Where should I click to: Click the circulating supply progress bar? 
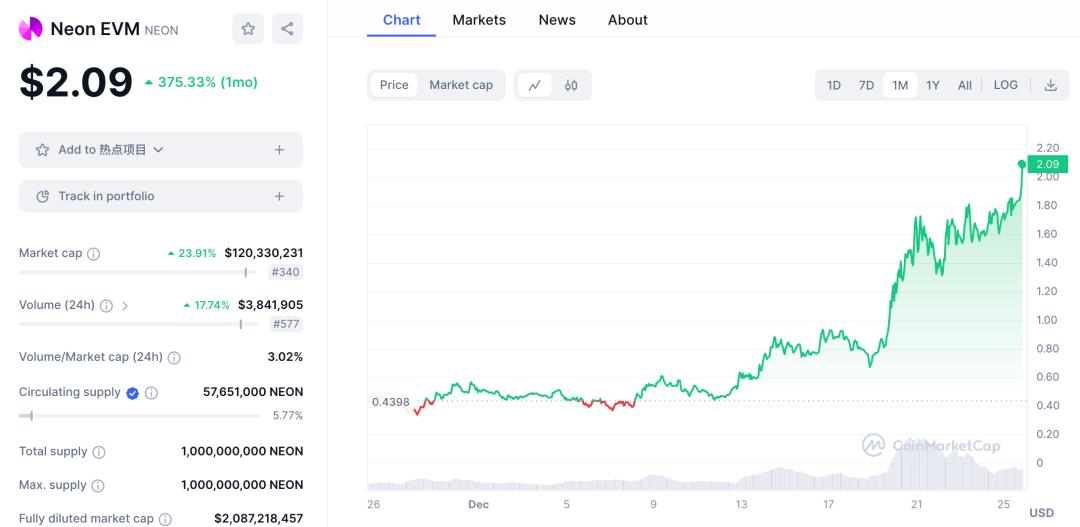click(140, 415)
